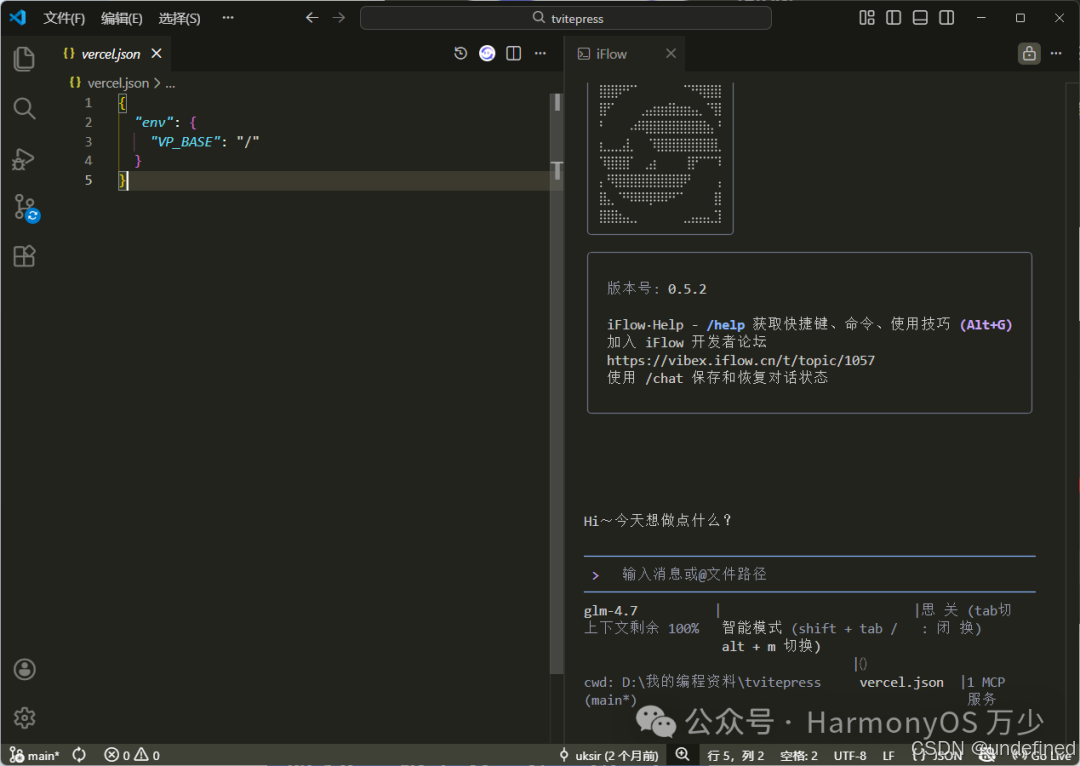Click the Accounts icon in activity bar
Screen dimensions: 1080x766
[x=24, y=669]
